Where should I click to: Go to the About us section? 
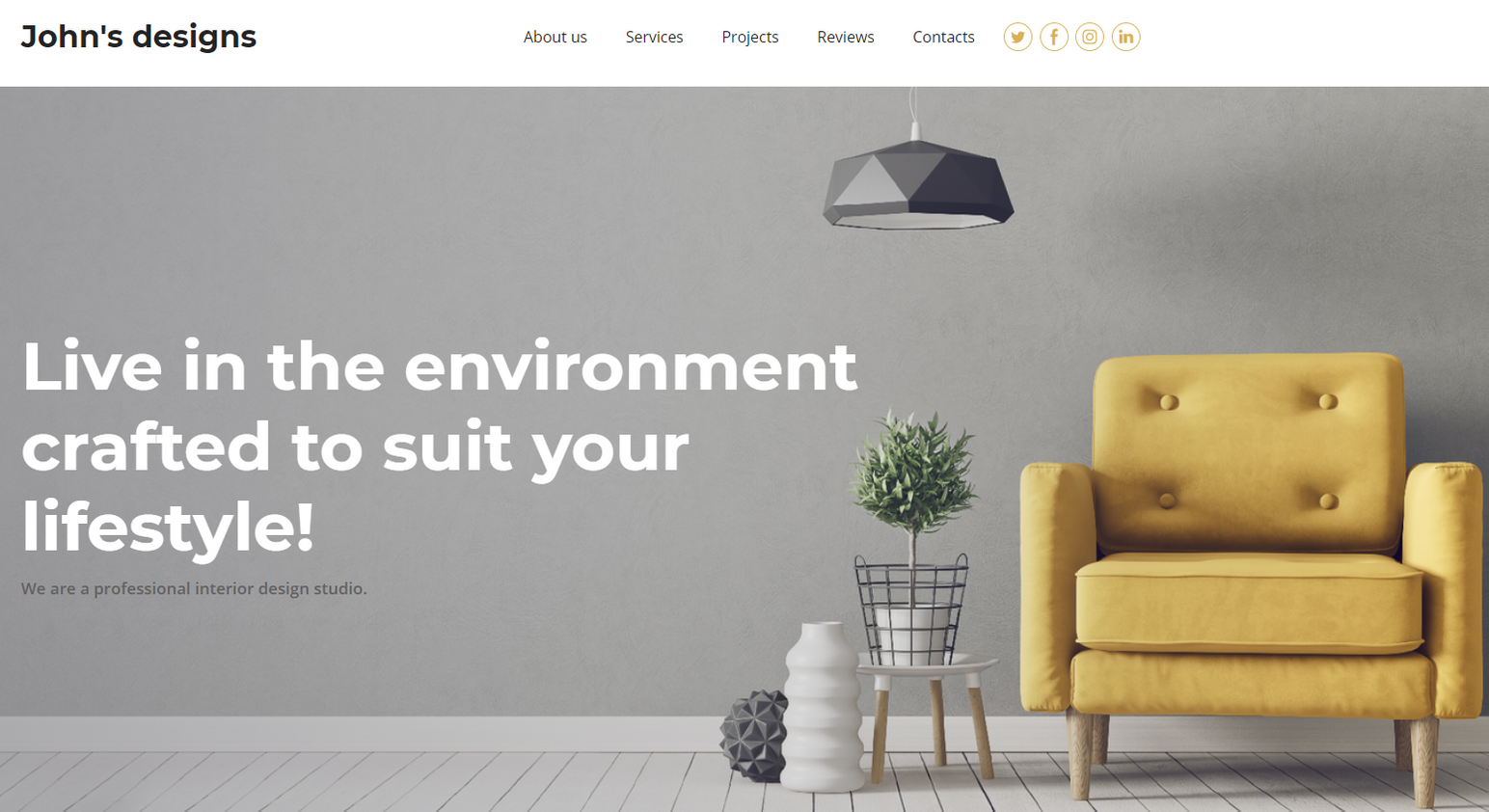click(x=555, y=37)
